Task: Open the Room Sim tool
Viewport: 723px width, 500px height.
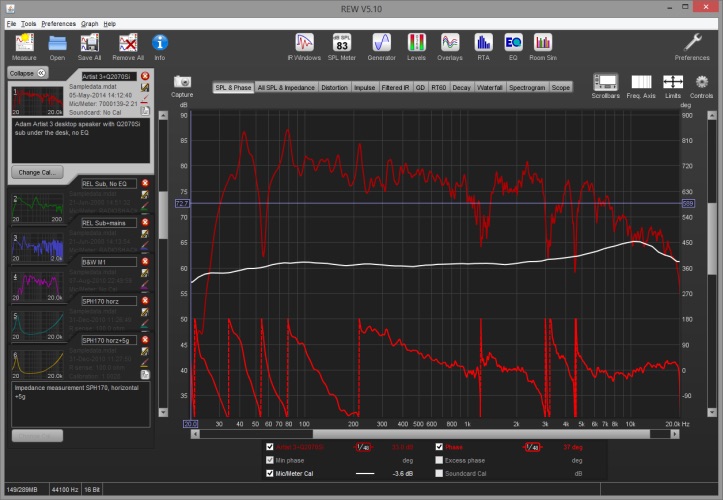Action: (543, 43)
